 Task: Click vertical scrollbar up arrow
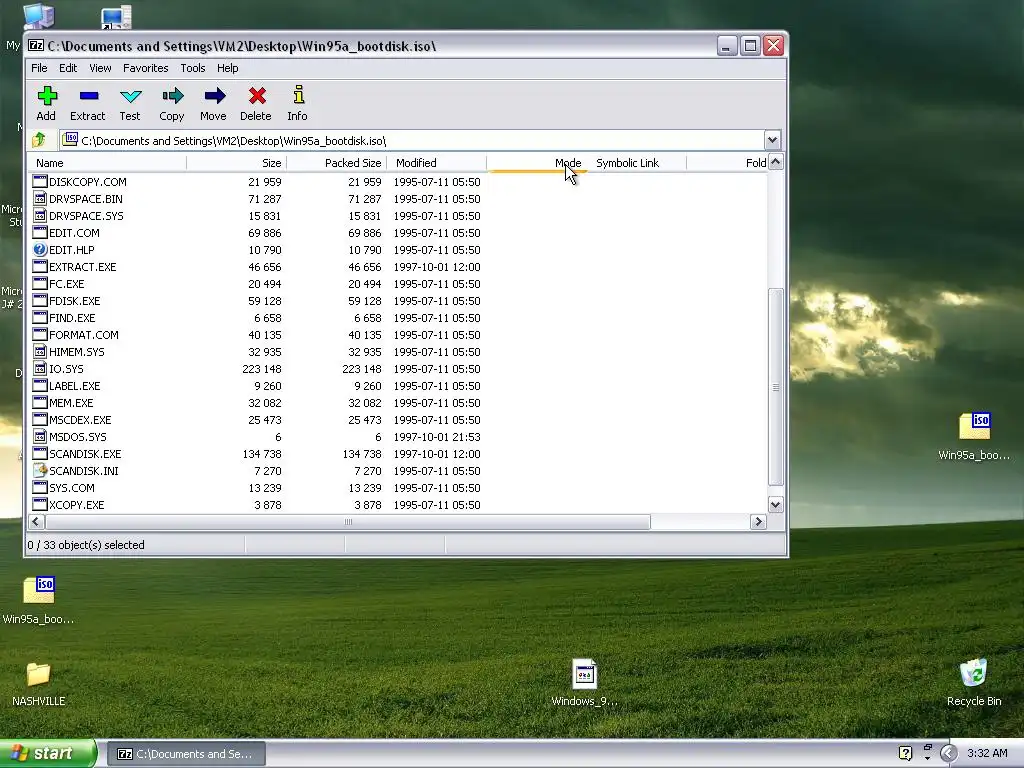click(x=775, y=162)
